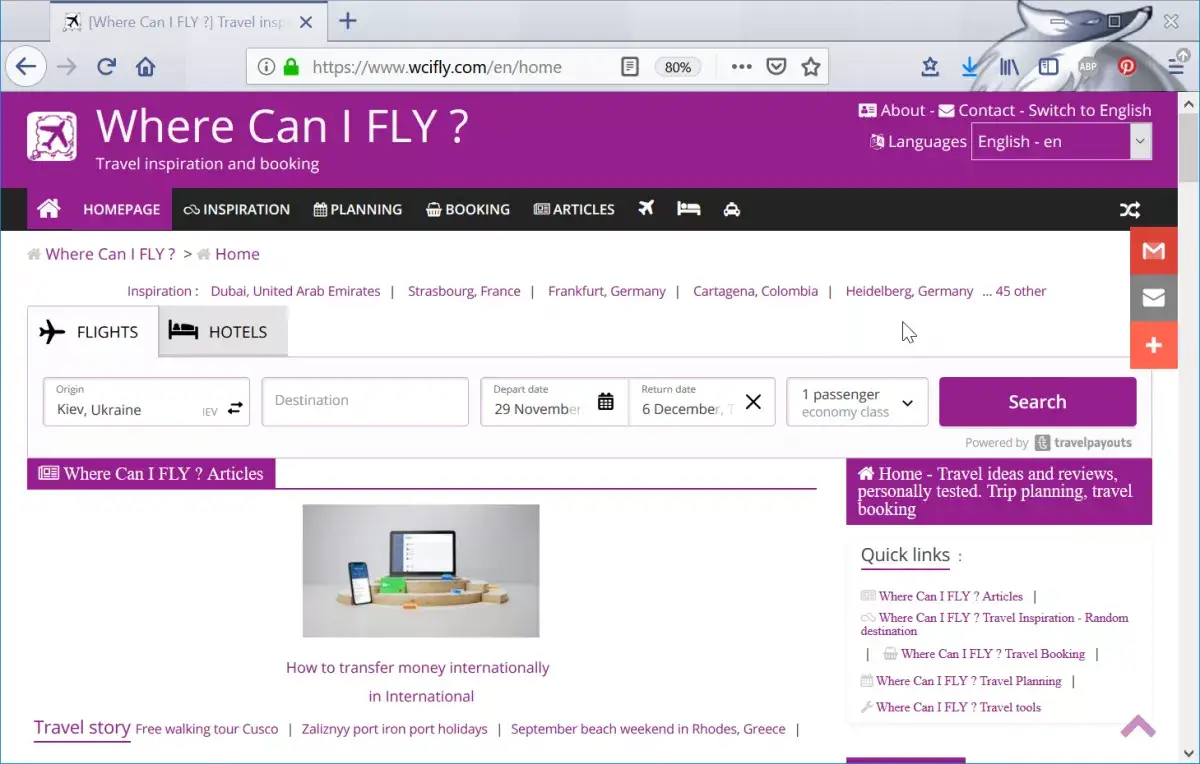Go to the browser Home page icon
1200x764 pixels.
click(x=146, y=67)
